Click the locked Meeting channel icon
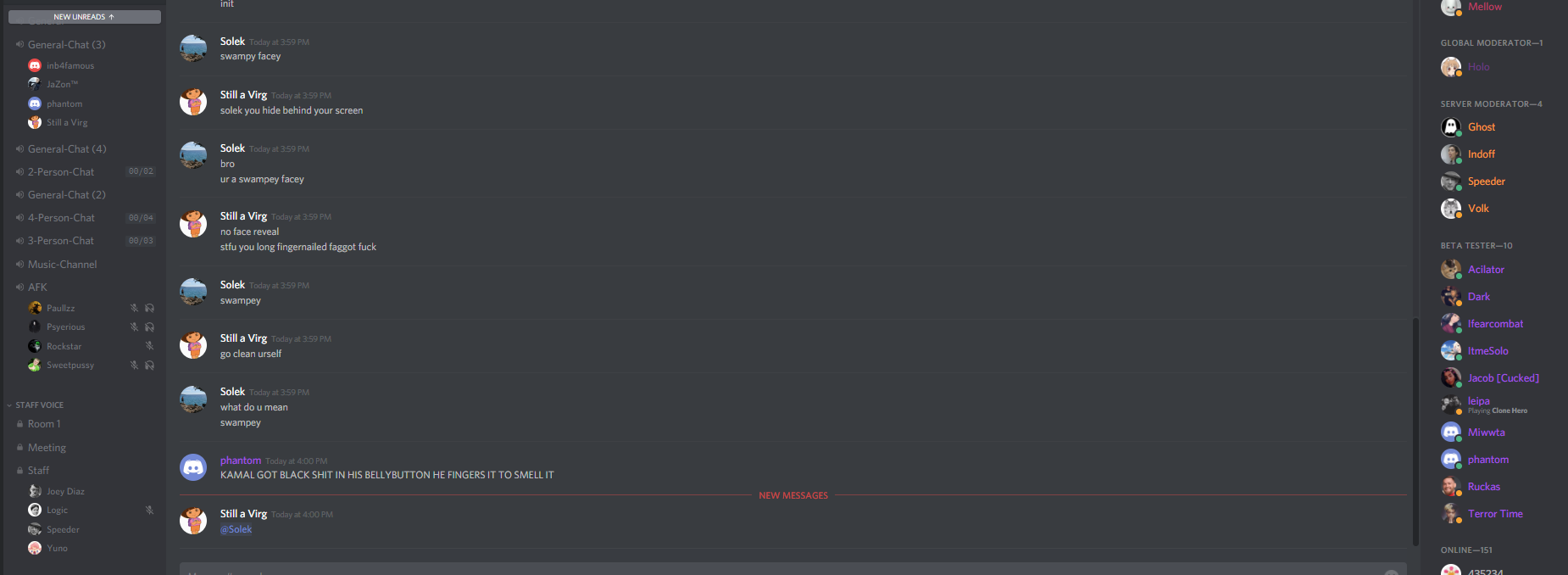 click(x=19, y=447)
